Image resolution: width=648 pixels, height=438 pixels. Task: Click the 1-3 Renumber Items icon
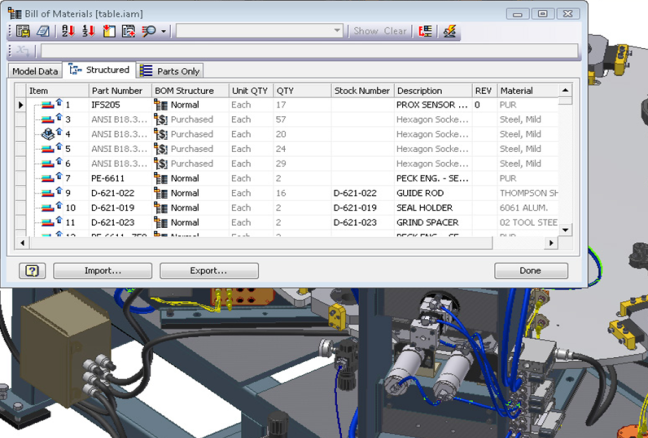[x=88, y=31]
